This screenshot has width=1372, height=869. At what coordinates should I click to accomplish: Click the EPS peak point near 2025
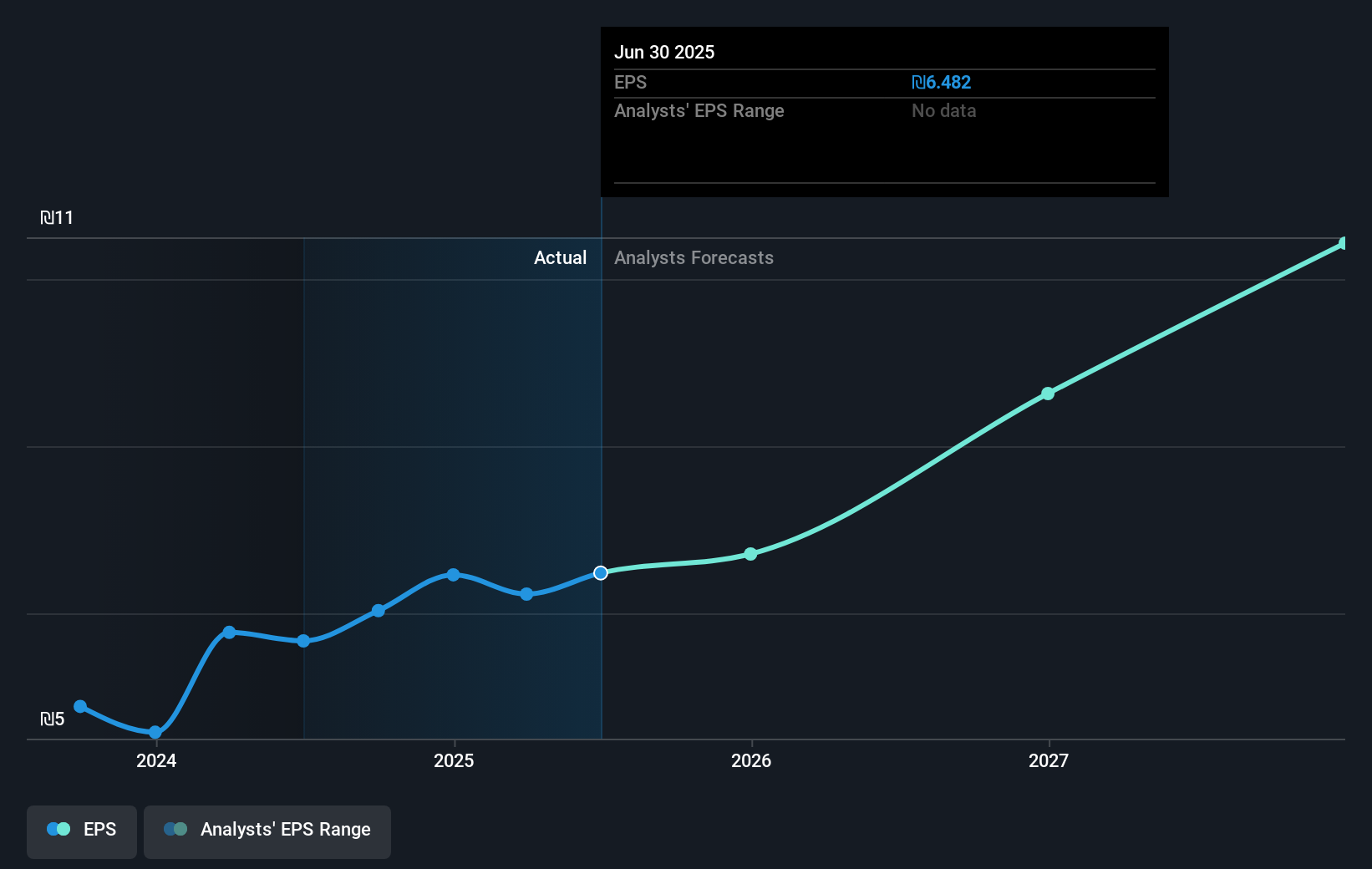coord(452,574)
